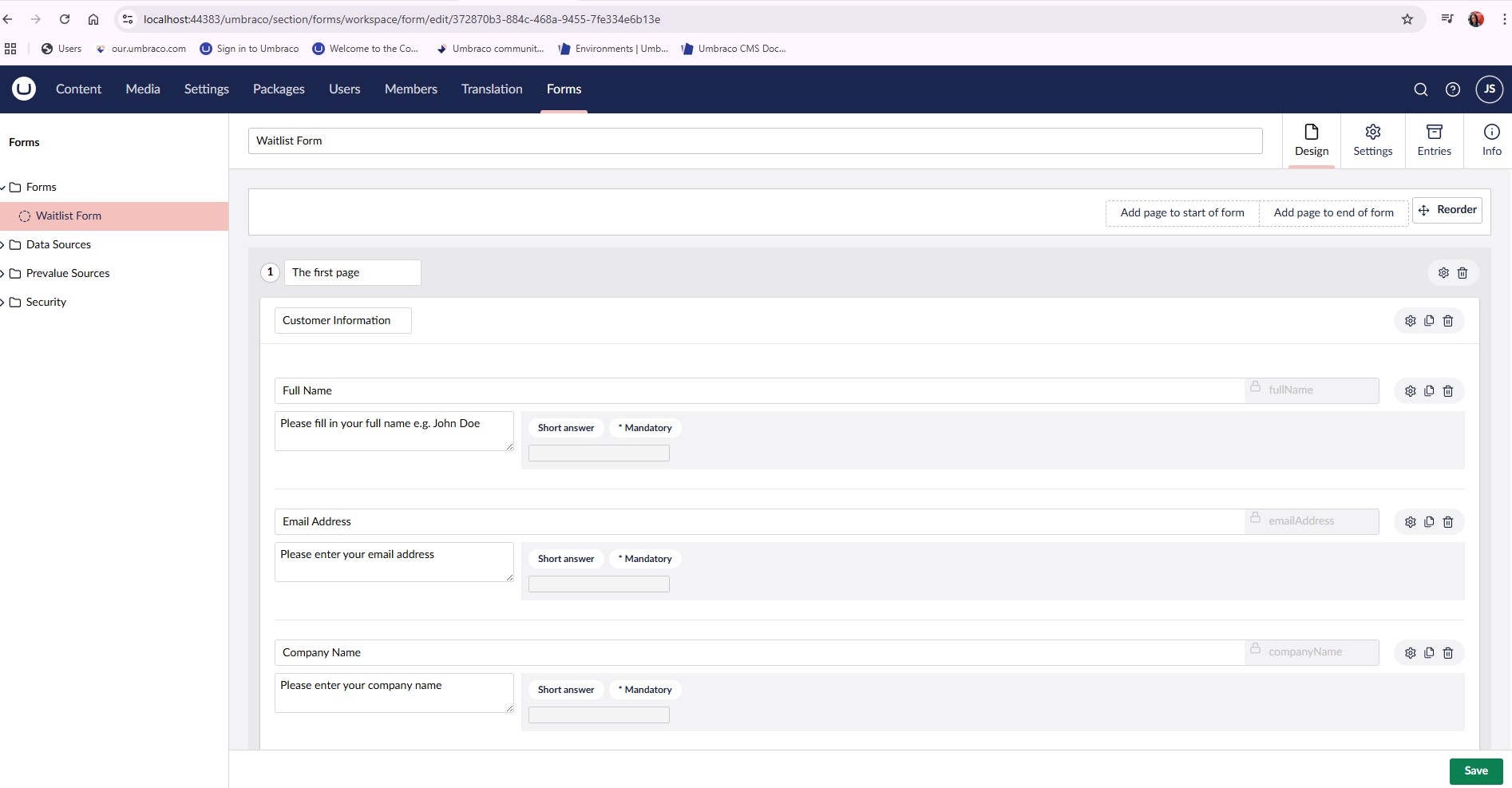Click Add page to end of form
Viewport: 1512px width, 788px height.
(x=1333, y=213)
